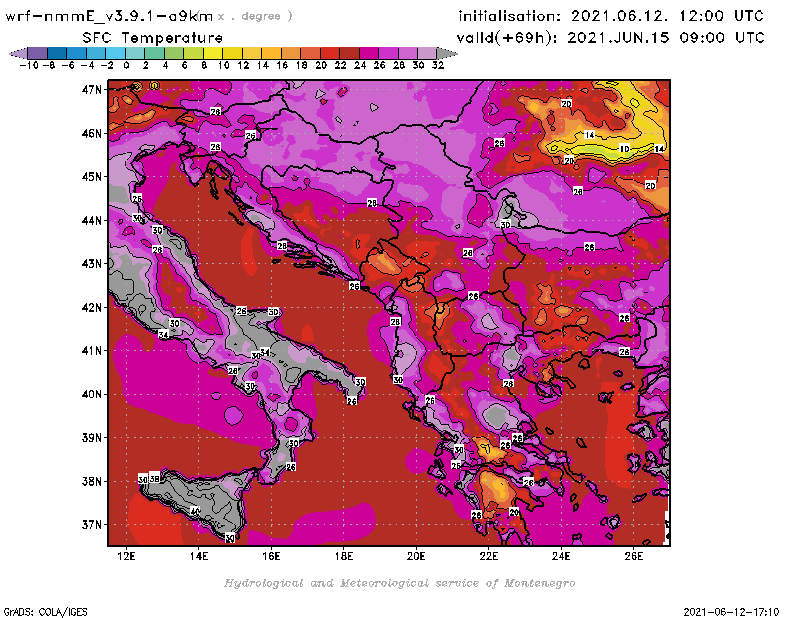Click the latitude axis label 45N
This screenshot has height=618, width=800.
pyautogui.click(x=92, y=177)
